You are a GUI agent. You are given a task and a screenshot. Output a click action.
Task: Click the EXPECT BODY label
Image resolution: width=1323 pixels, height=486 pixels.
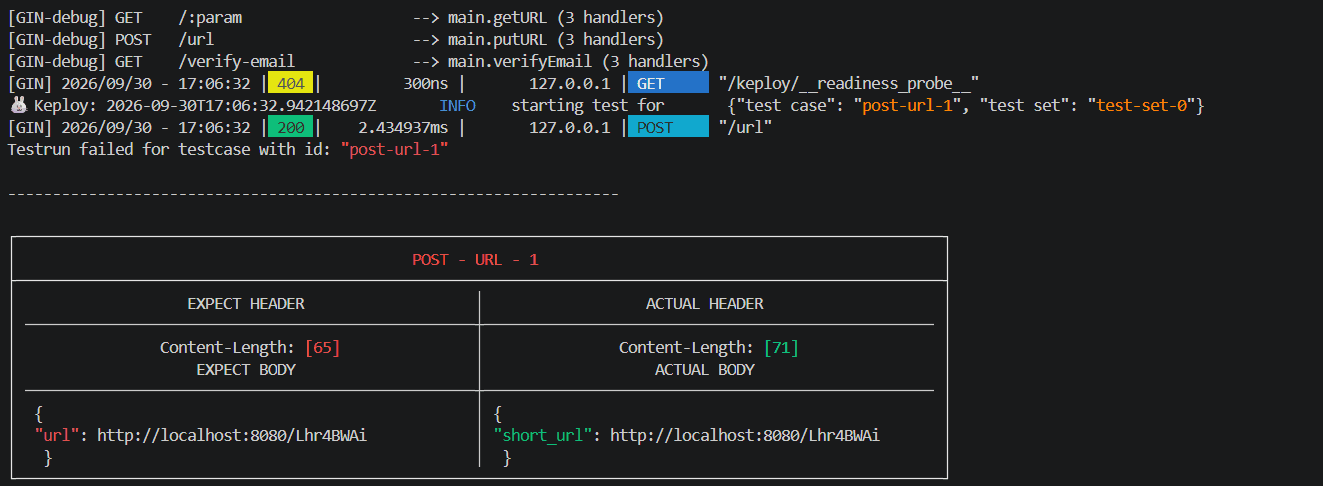(246, 369)
